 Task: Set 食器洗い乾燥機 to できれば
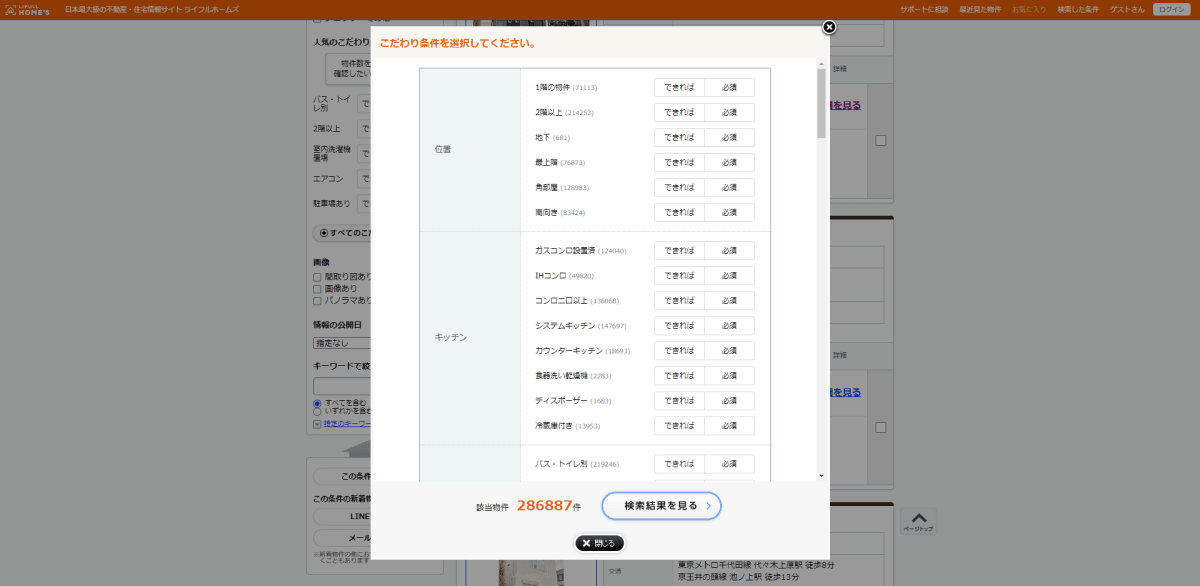tap(680, 376)
